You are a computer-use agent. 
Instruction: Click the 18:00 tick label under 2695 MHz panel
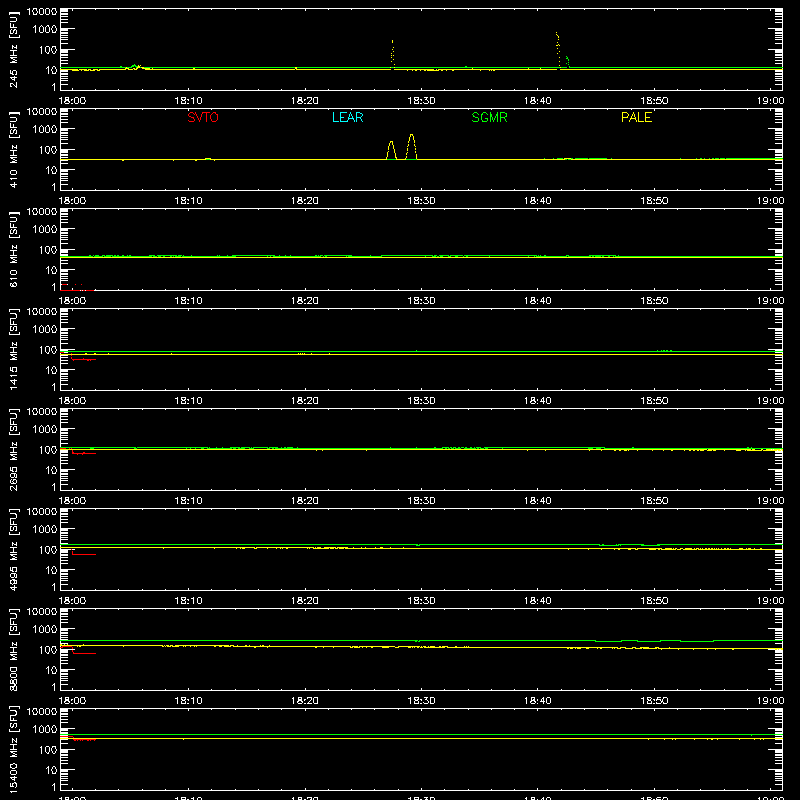pyautogui.click(x=72, y=501)
